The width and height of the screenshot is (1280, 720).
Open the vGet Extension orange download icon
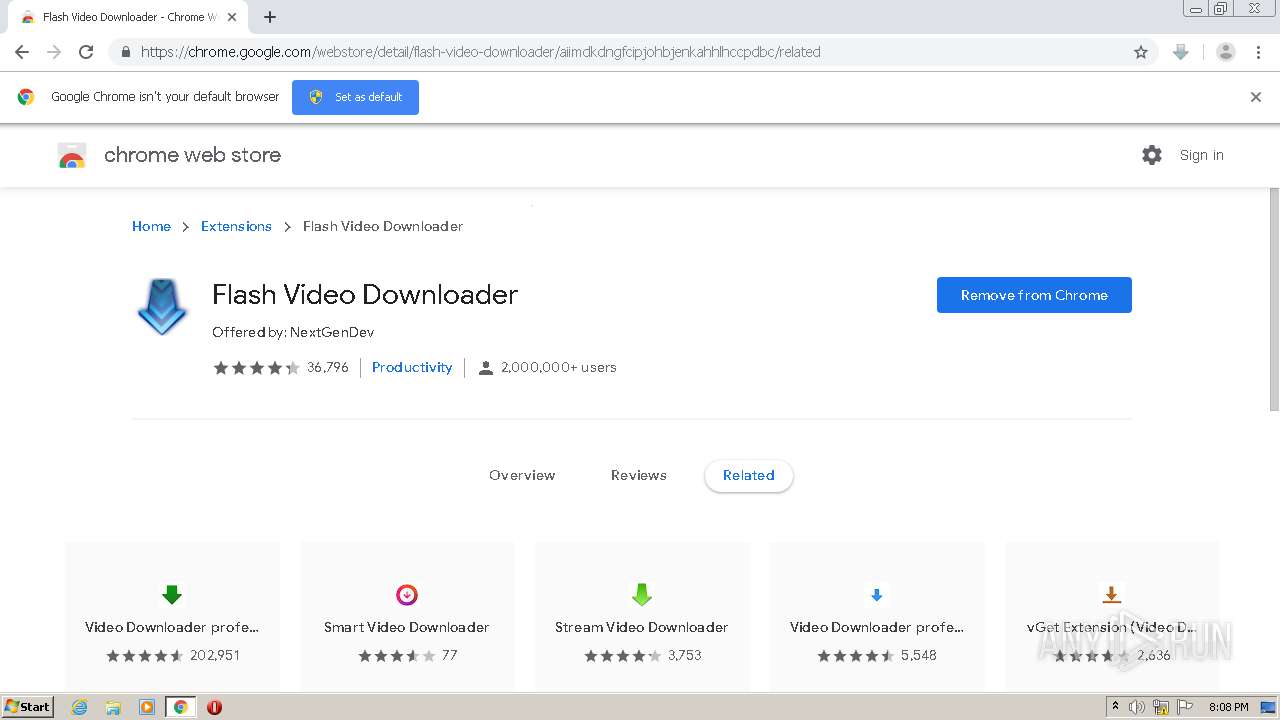[x=1111, y=595]
